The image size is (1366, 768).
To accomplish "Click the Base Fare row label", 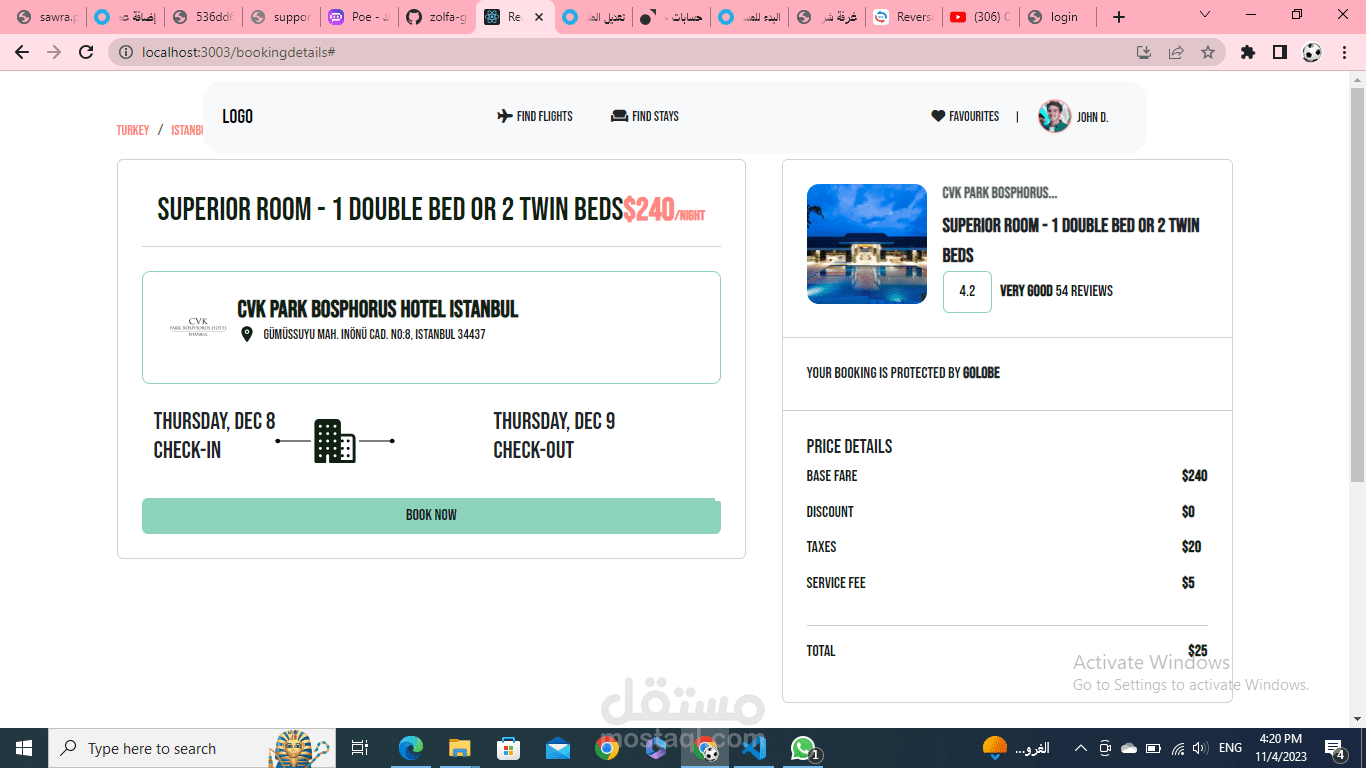I will click(x=832, y=476).
